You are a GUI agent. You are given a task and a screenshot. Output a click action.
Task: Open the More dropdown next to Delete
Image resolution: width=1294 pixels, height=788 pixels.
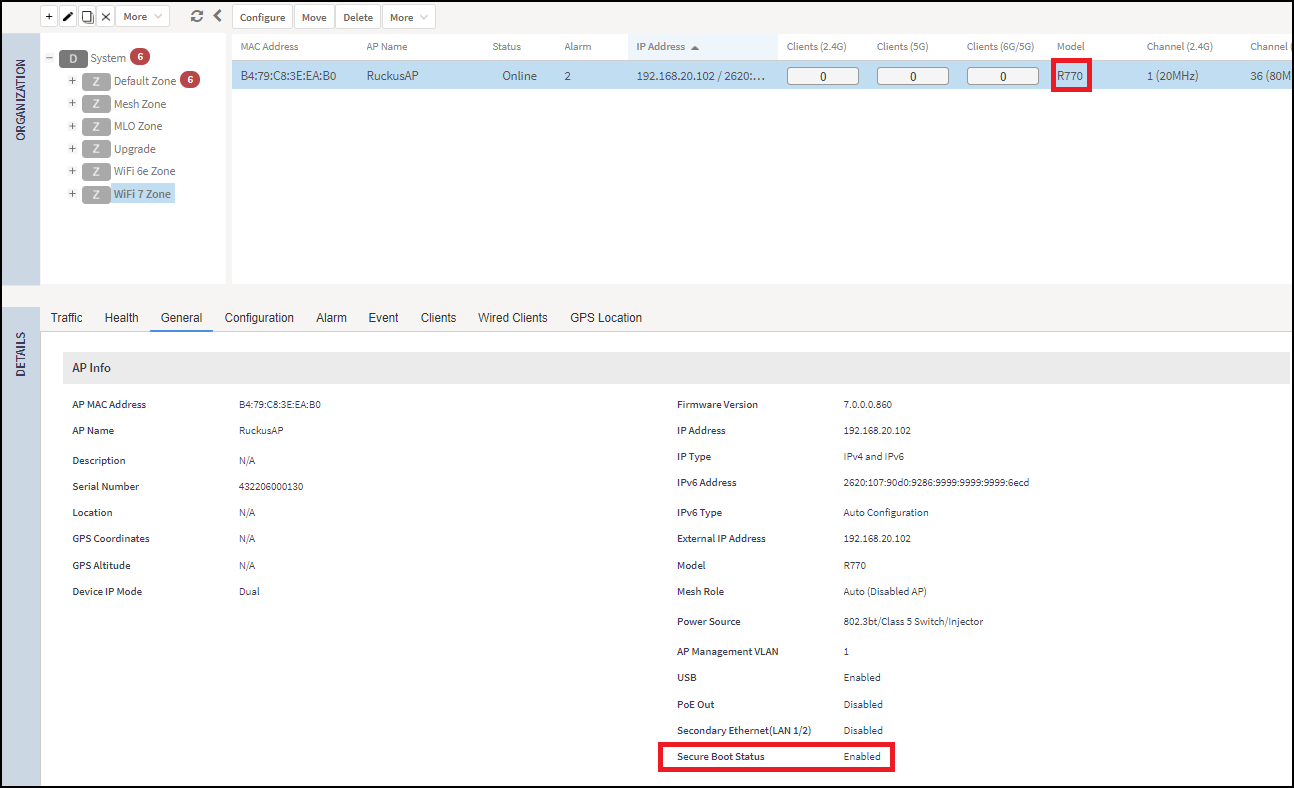pos(410,17)
